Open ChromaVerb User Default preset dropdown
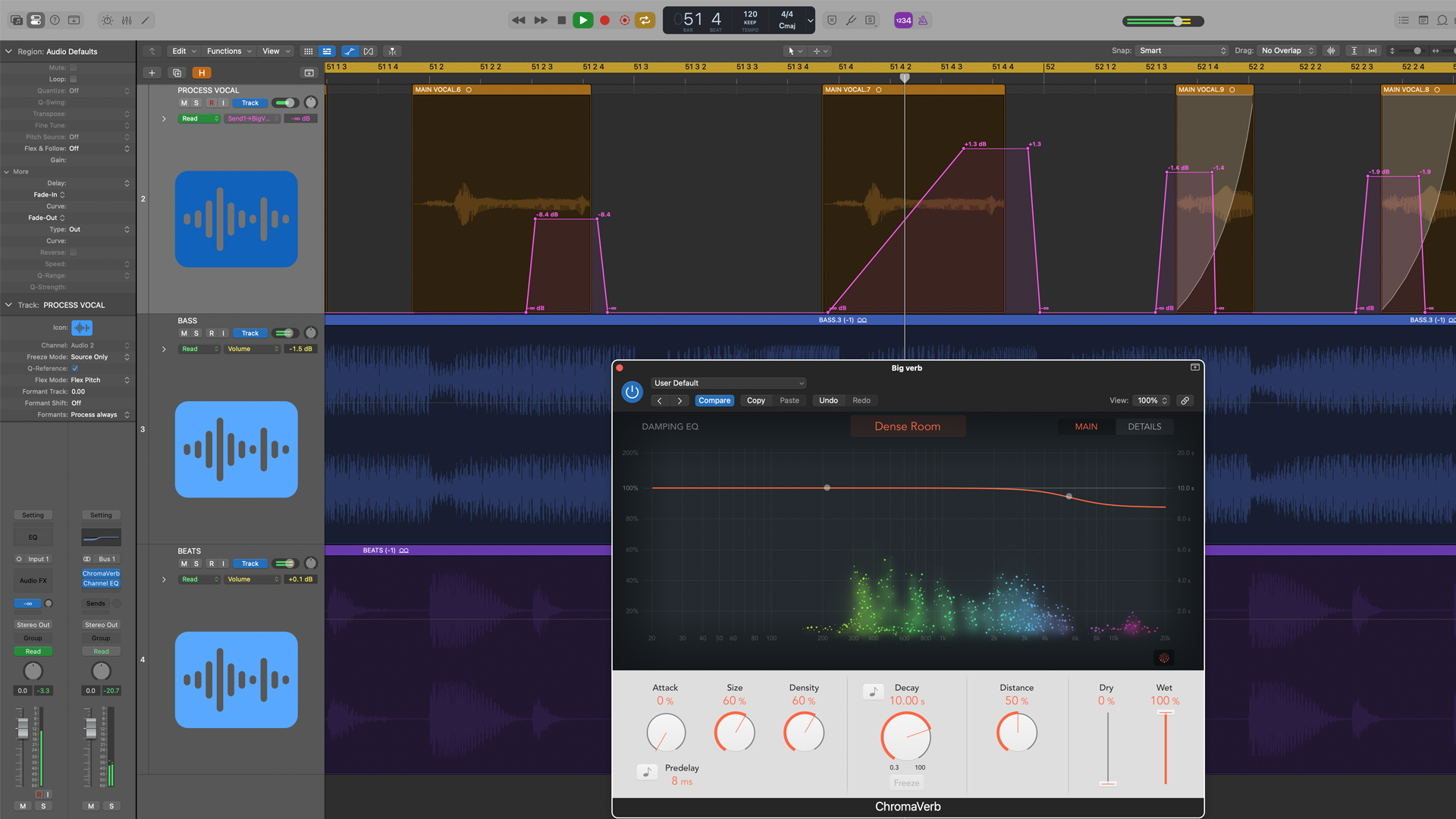Image resolution: width=1456 pixels, height=819 pixels. tap(728, 383)
